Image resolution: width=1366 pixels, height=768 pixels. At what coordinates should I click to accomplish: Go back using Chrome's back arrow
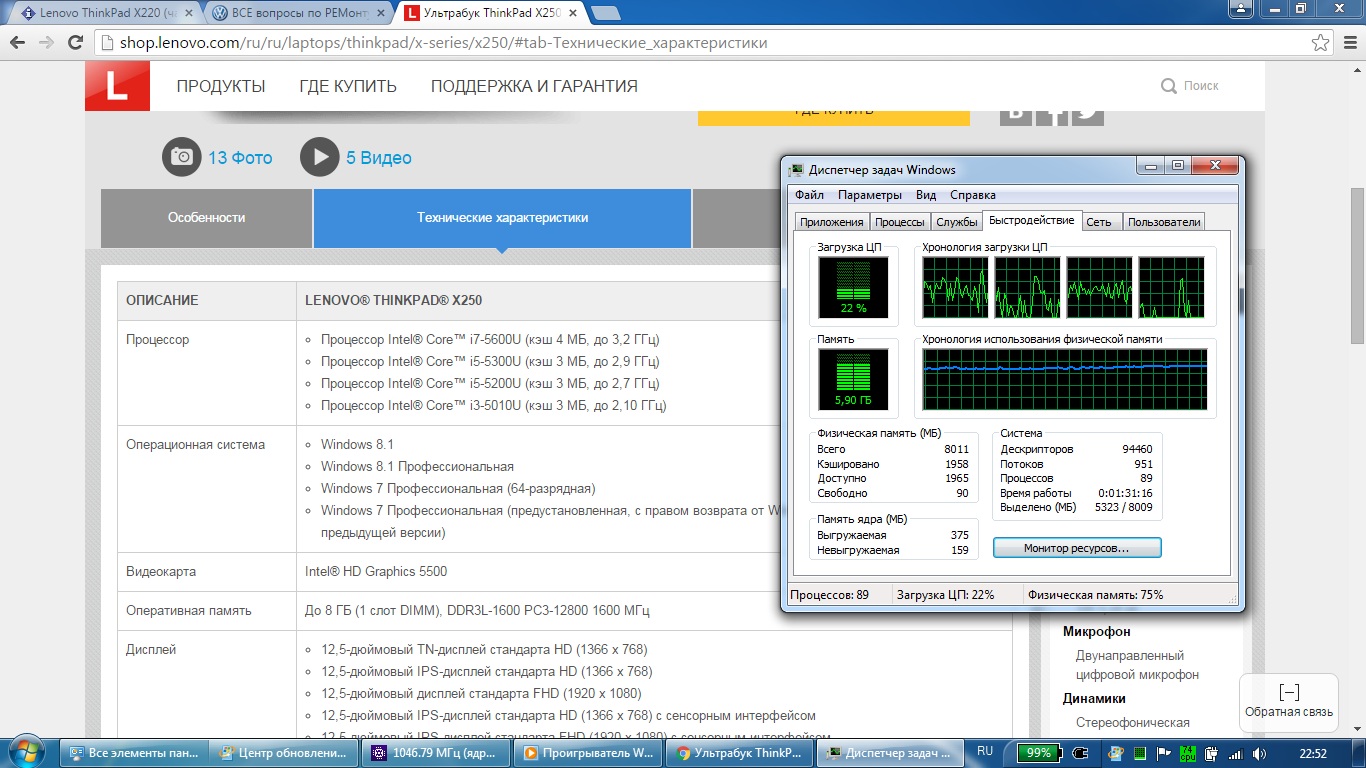(x=18, y=43)
